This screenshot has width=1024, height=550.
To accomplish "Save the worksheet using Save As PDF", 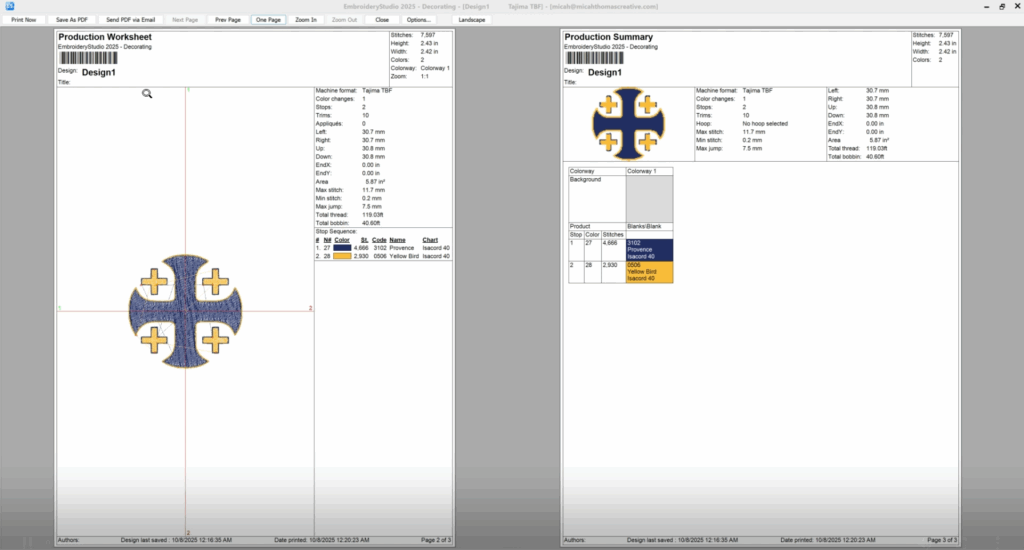I will (72, 19).
